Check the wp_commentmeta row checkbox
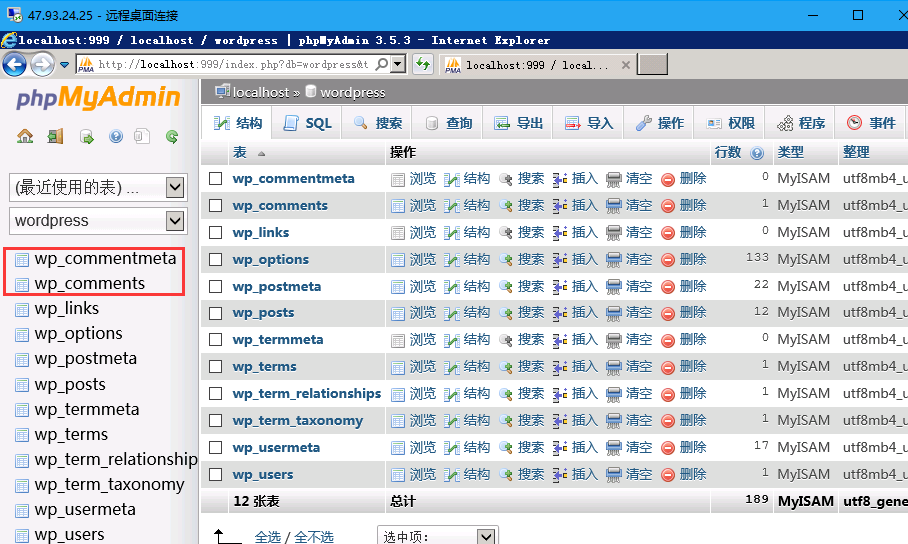The width and height of the screenshot is (908, 544). coord(215,178)
